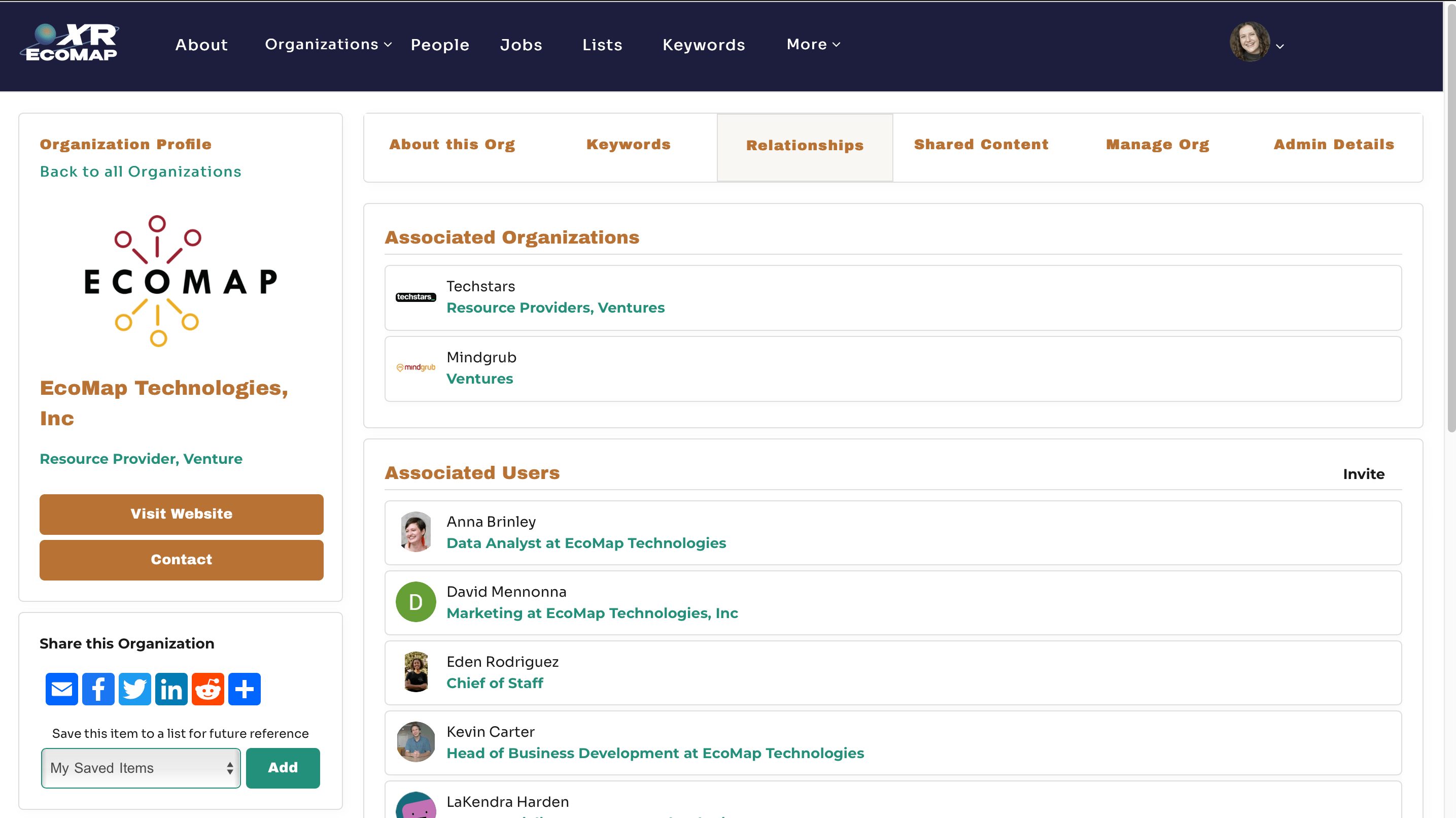Image resolution: width=1456 pixels, height=818 pixels.
Task: Expand the More nav dropdown
Action: pyautogui.click(x=813, y=45)
